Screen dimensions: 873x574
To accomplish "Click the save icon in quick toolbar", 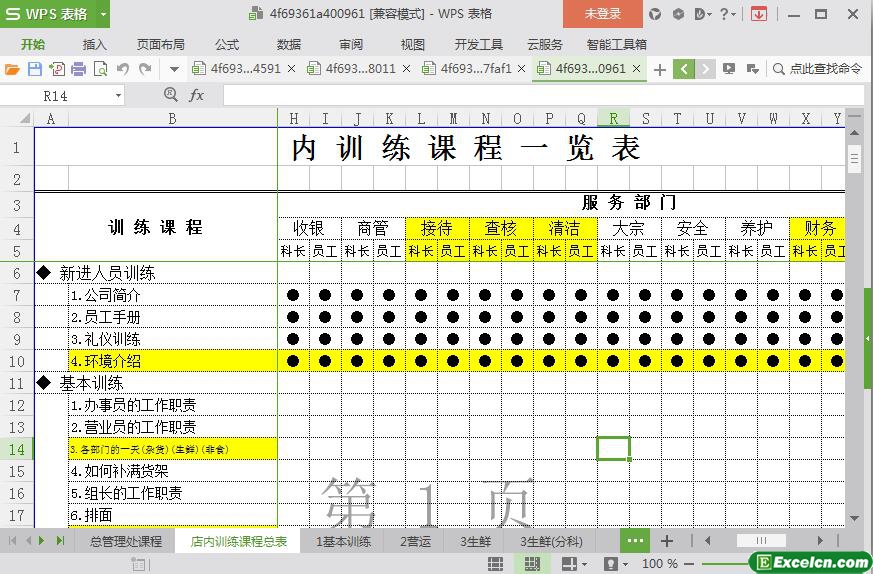I will click(x=34, y=69).
